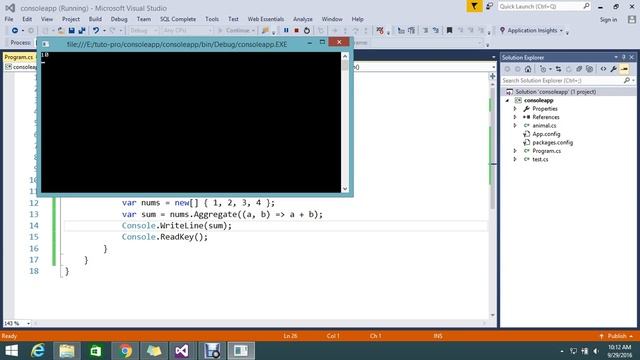The image size is (640, 360).
Task: Open the feedback icon beside Quick Launch
Action: click(x=489, y=7)
